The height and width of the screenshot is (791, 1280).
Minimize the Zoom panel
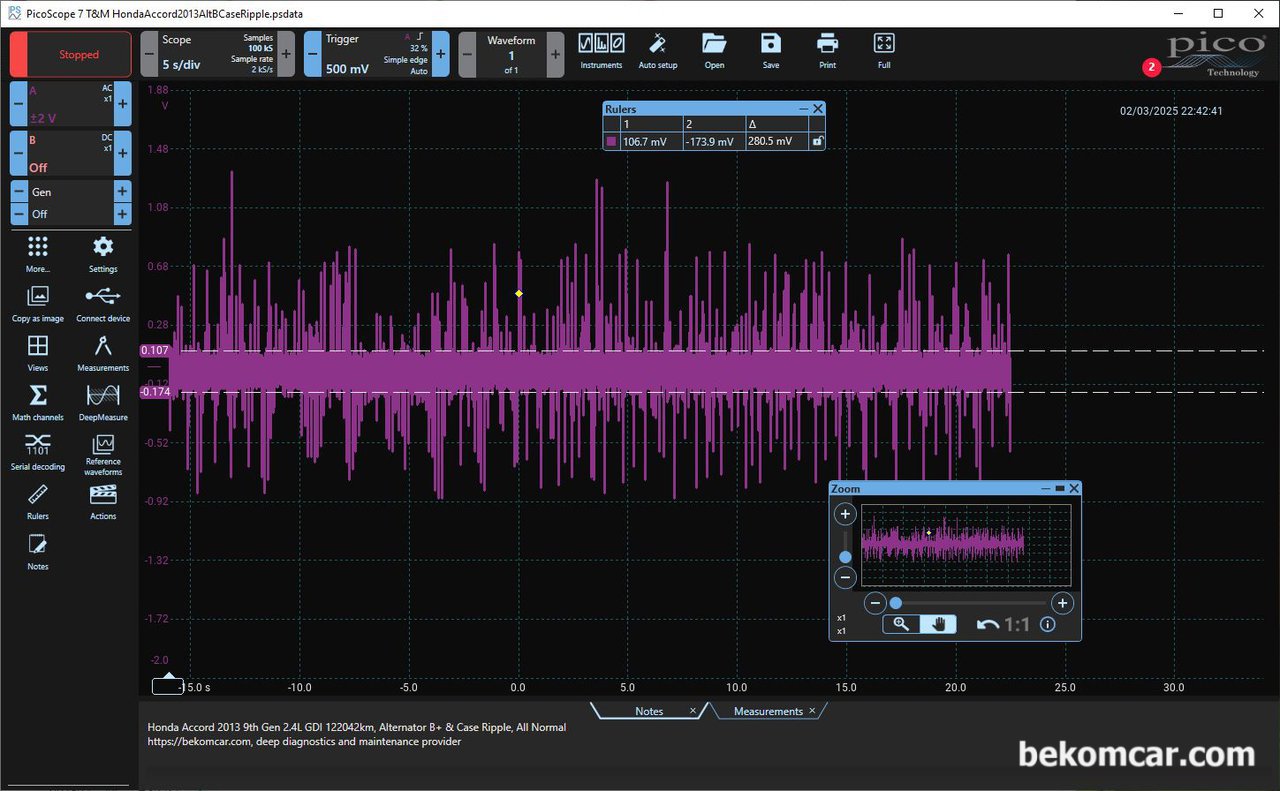(x=1046, y=488)
